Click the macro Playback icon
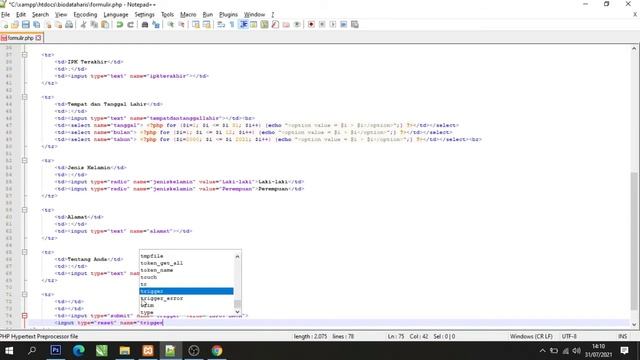 tap(333, 25)
